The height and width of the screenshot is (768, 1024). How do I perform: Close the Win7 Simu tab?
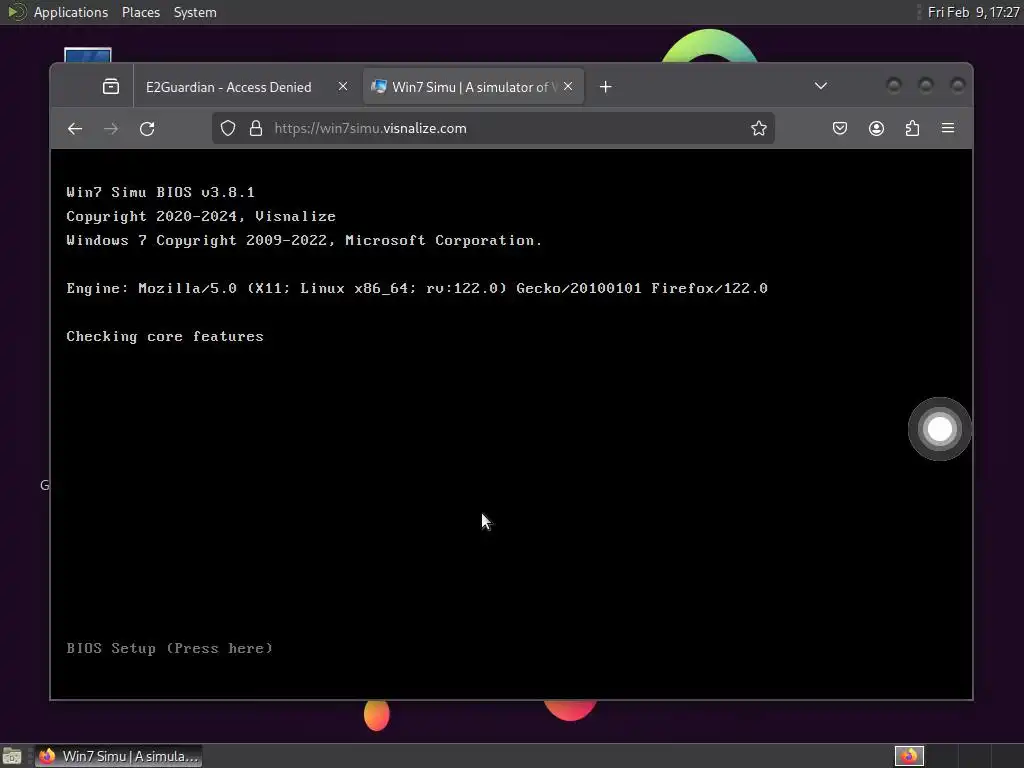(568, 86)
